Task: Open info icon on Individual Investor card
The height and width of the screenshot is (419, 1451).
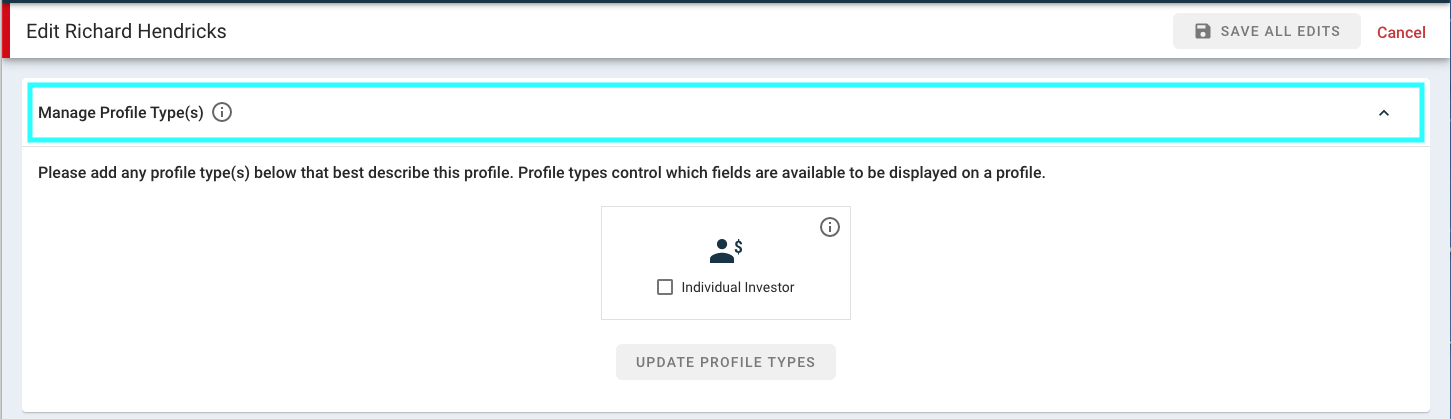Action: point(830,227)
